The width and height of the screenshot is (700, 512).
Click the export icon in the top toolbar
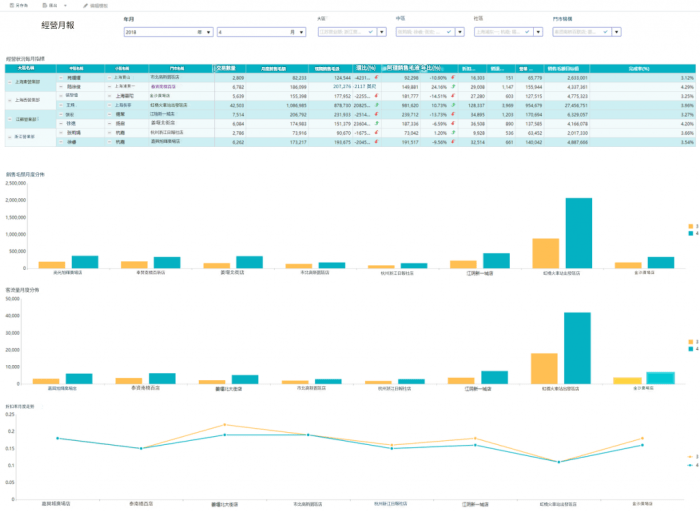point(45,5)
